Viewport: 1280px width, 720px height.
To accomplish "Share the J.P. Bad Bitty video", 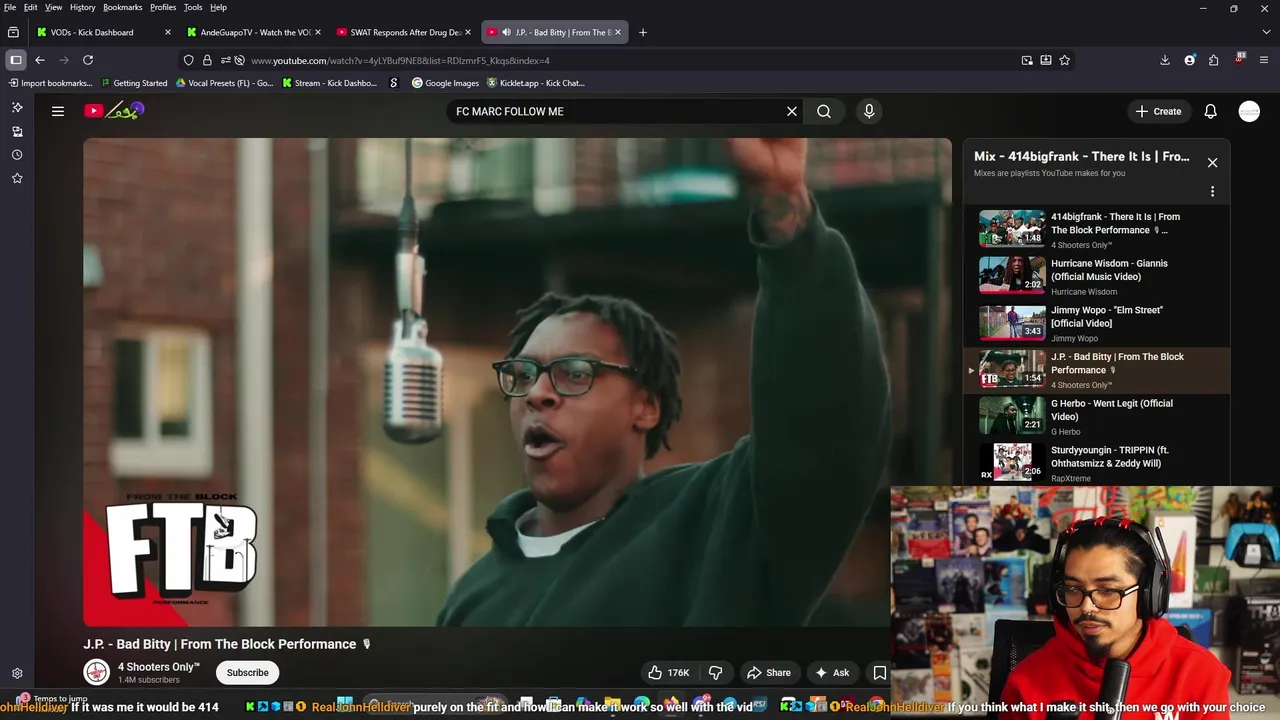I will [769, 672].
